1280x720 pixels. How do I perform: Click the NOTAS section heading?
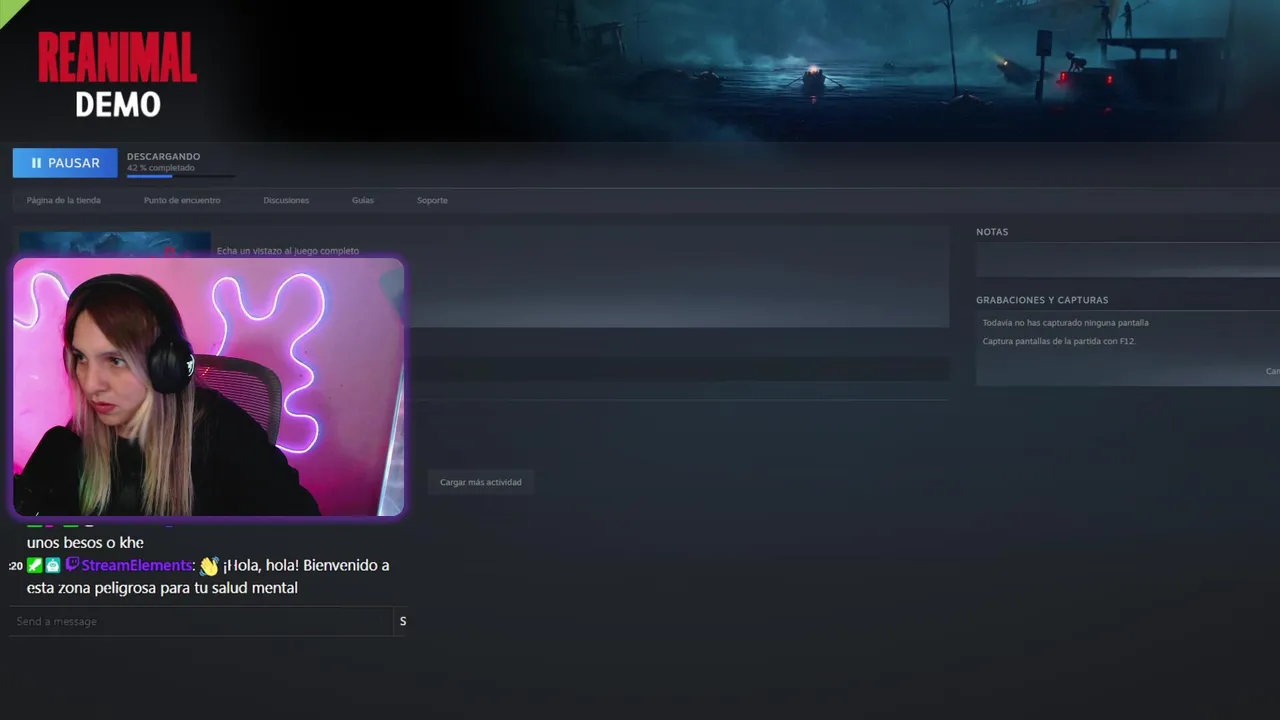(992, 232)
